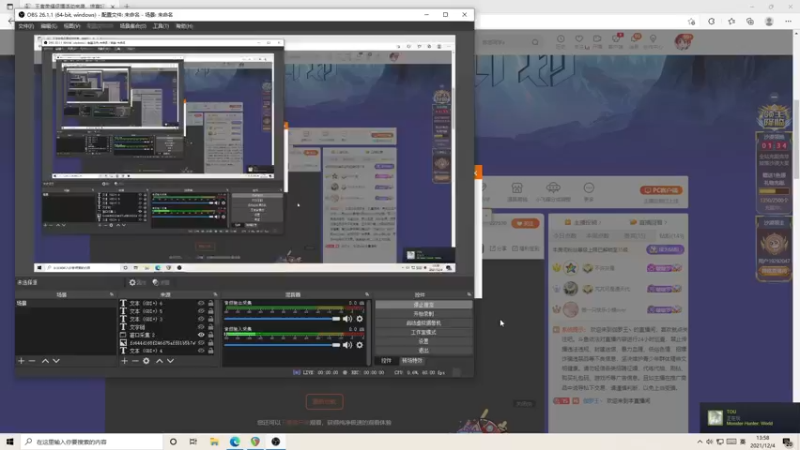The image size is (800, 450).
Task: Mute desktop audio speaker icon in mixer
Action: [347, 319]
